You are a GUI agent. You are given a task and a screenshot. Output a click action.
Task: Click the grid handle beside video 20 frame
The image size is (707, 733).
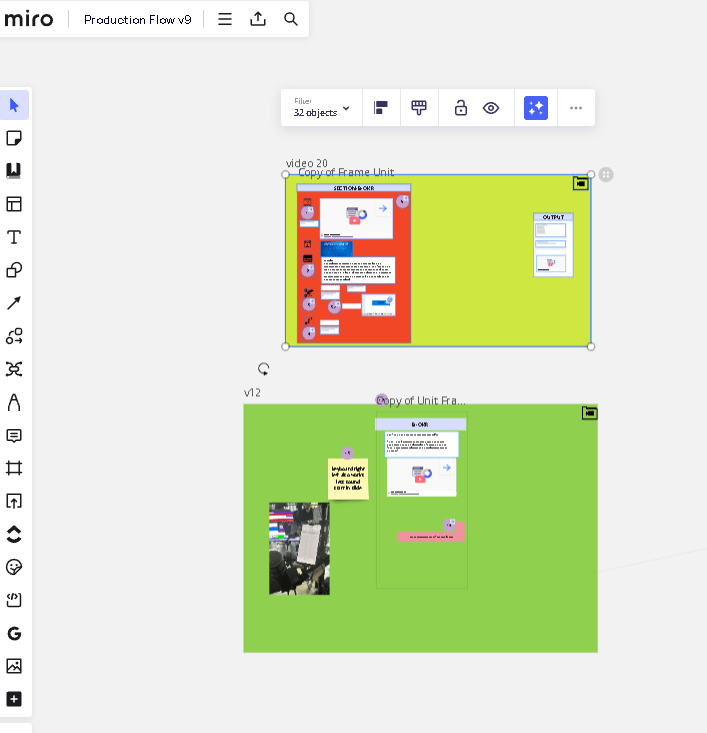coord(606,175)
